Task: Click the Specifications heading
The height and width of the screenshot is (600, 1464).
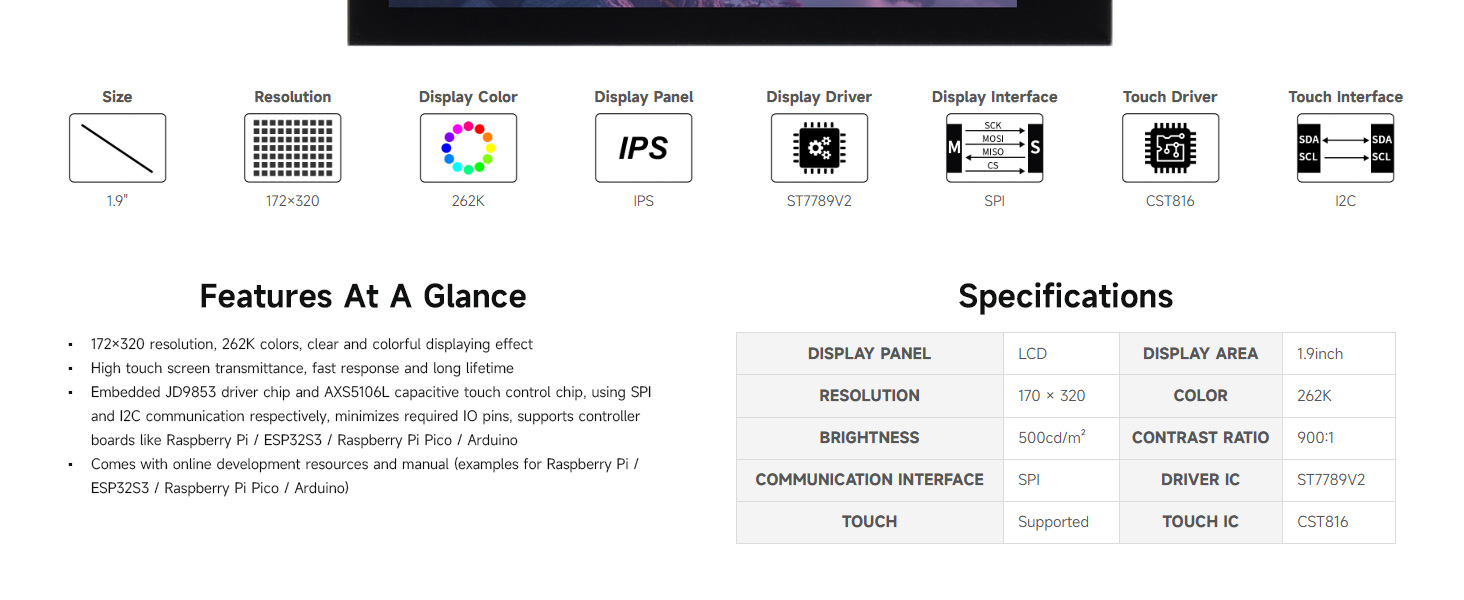Action: (1065, 296)
